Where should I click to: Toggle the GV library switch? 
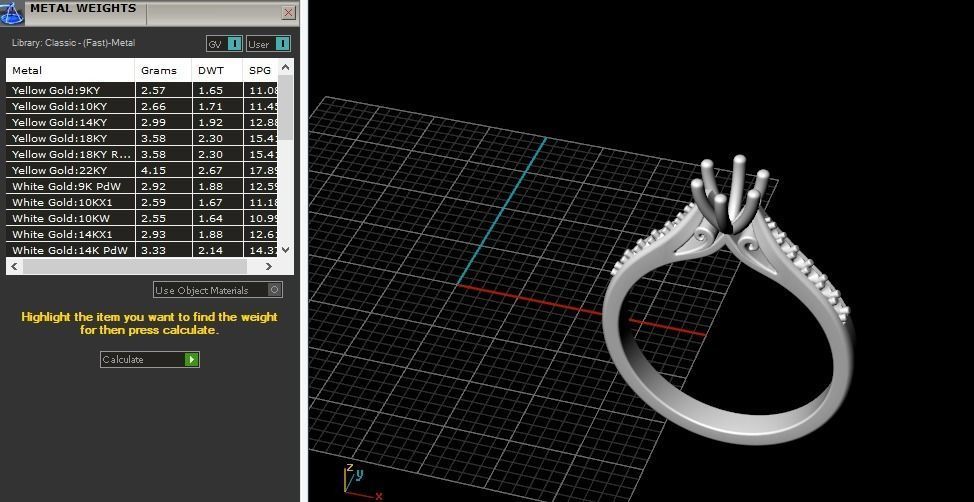coord(224,44)
